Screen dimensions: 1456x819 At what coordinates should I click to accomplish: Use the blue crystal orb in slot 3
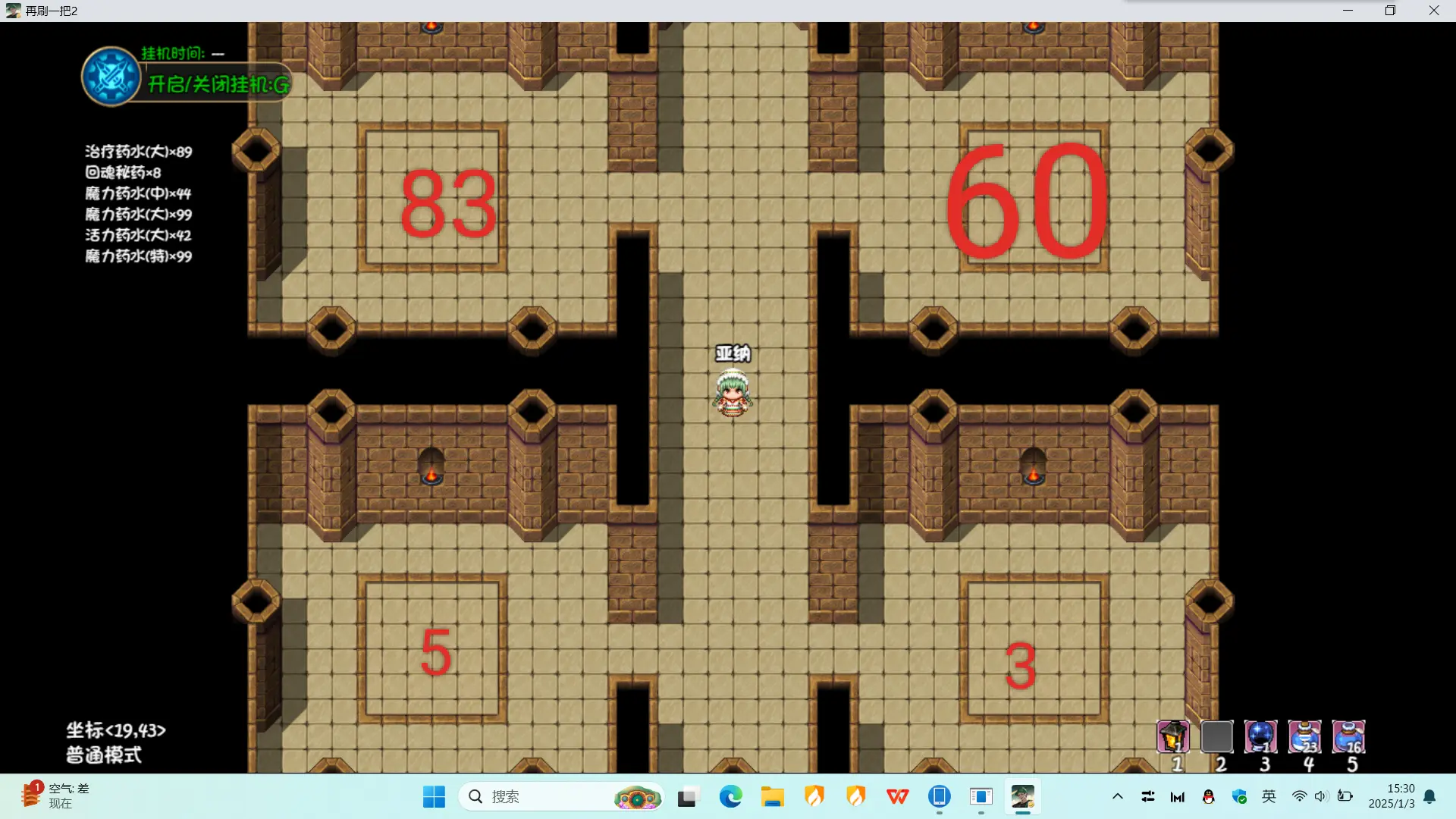(1260, 736)
